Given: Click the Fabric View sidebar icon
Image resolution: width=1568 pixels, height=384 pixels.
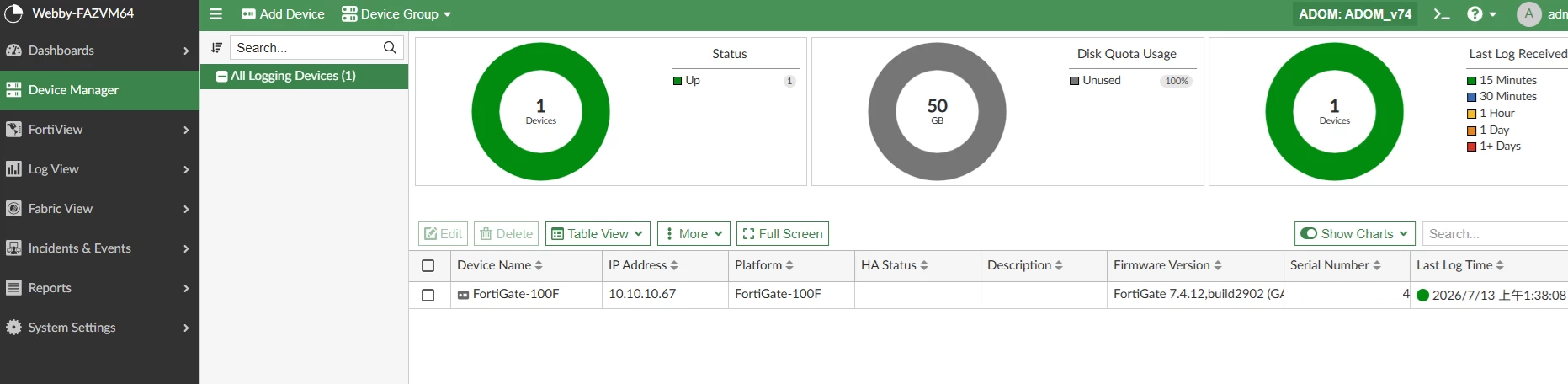Looking at the screenshot, I should click(x=13, y=209).
